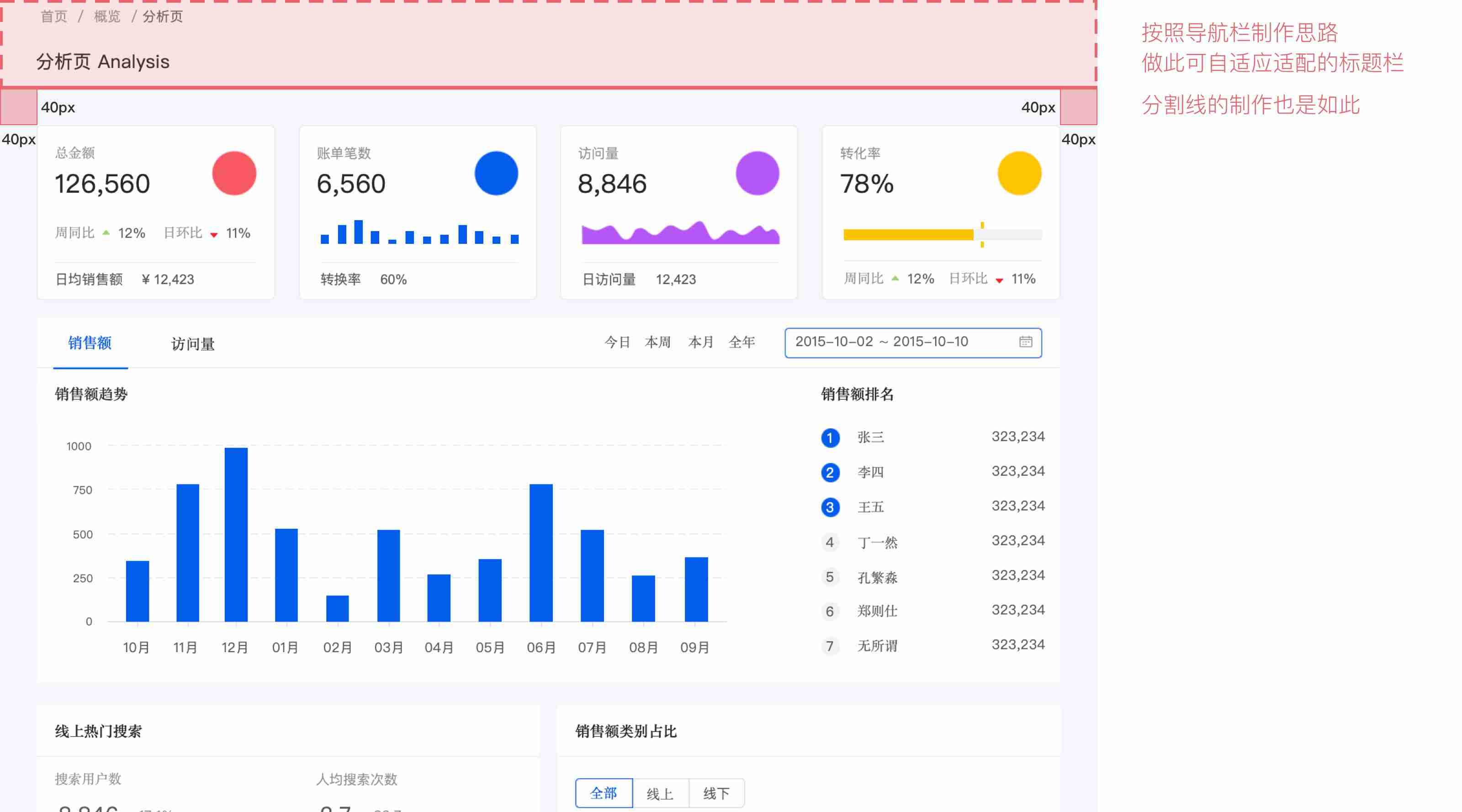Click 转换率 60% text
The width and height of the screenshot is (1462, 812).
(363, 279)
